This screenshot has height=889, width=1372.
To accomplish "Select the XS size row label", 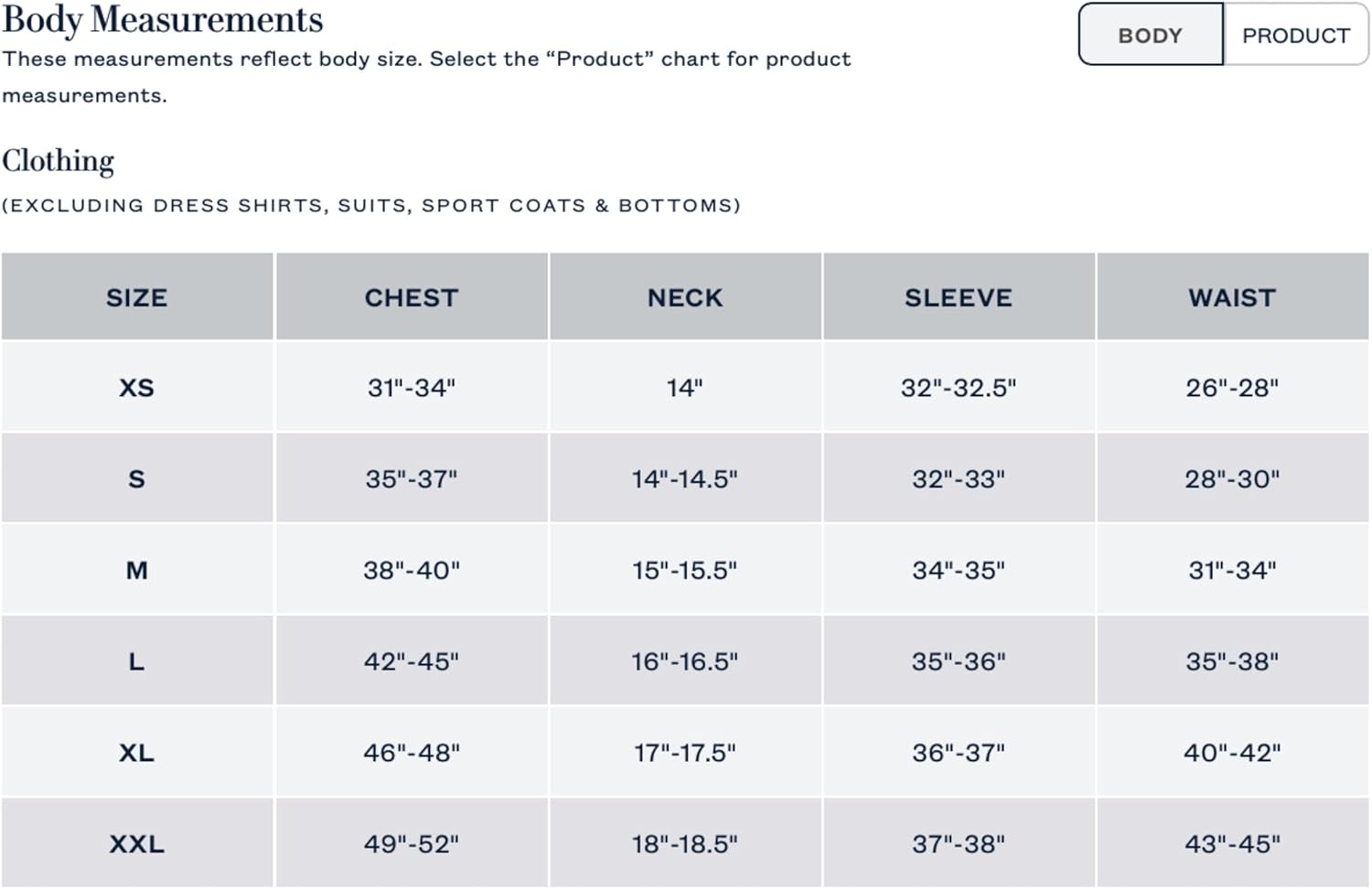I will click(137, 387).
